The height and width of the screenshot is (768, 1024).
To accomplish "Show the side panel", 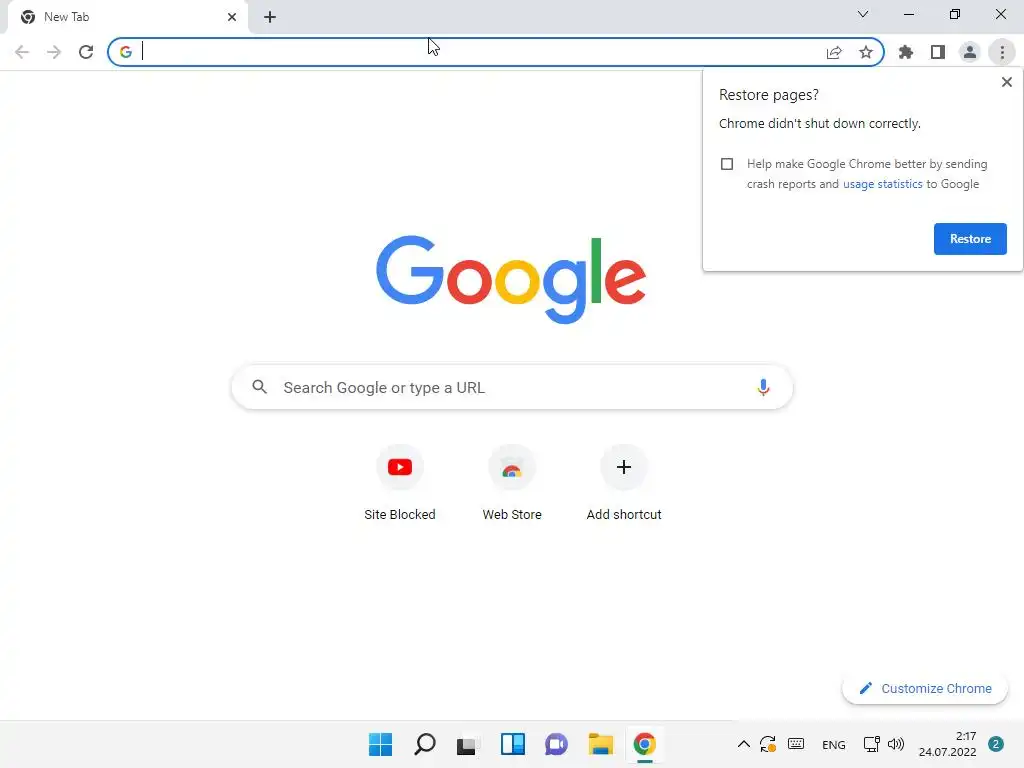I will (x=938, y=52).
